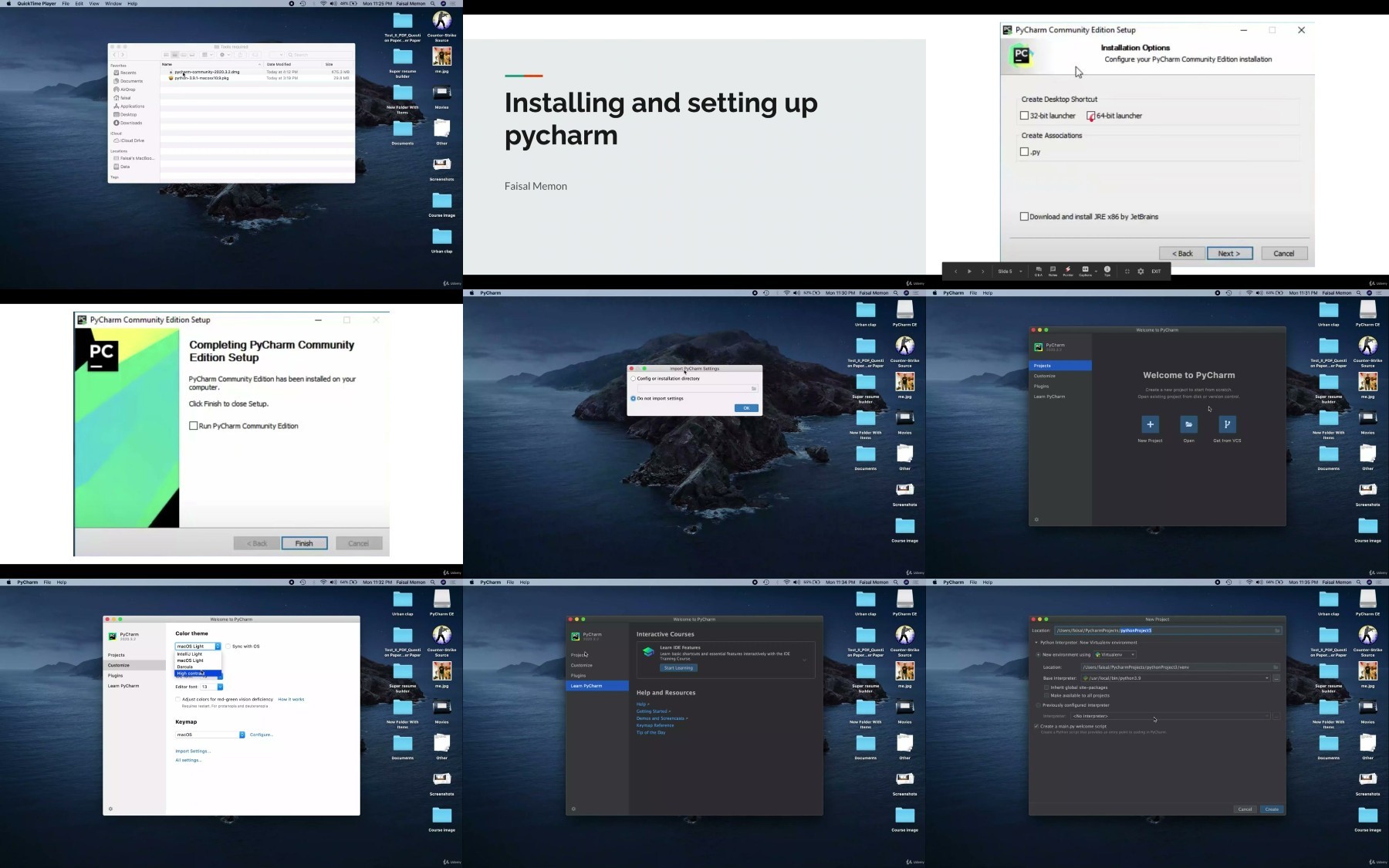The height and width of the screenshot is (868, 1389).
Task: Uncheck Create a main.py welcome script
Action: pyautogui.click(x=1036, y=727)
